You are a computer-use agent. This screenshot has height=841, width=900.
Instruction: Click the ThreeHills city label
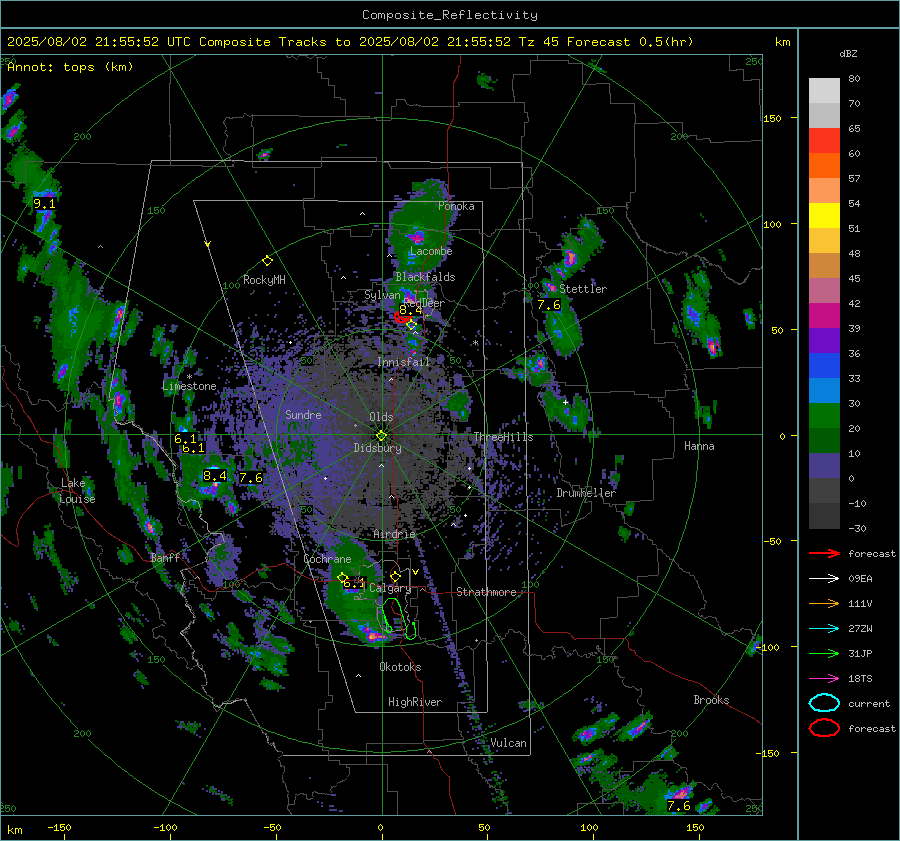[x=503, y=437]
